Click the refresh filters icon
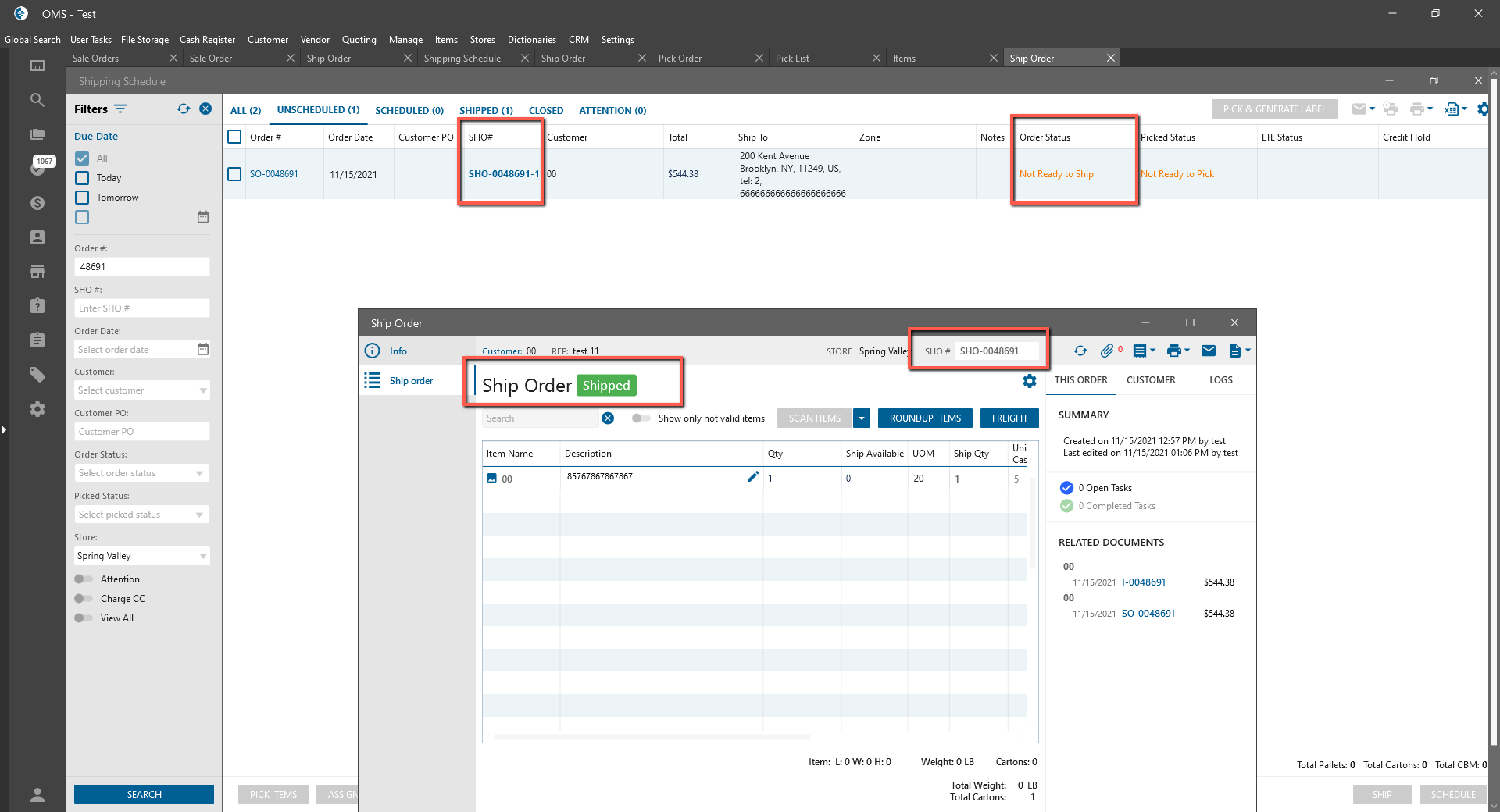 (x=184, y=109)
